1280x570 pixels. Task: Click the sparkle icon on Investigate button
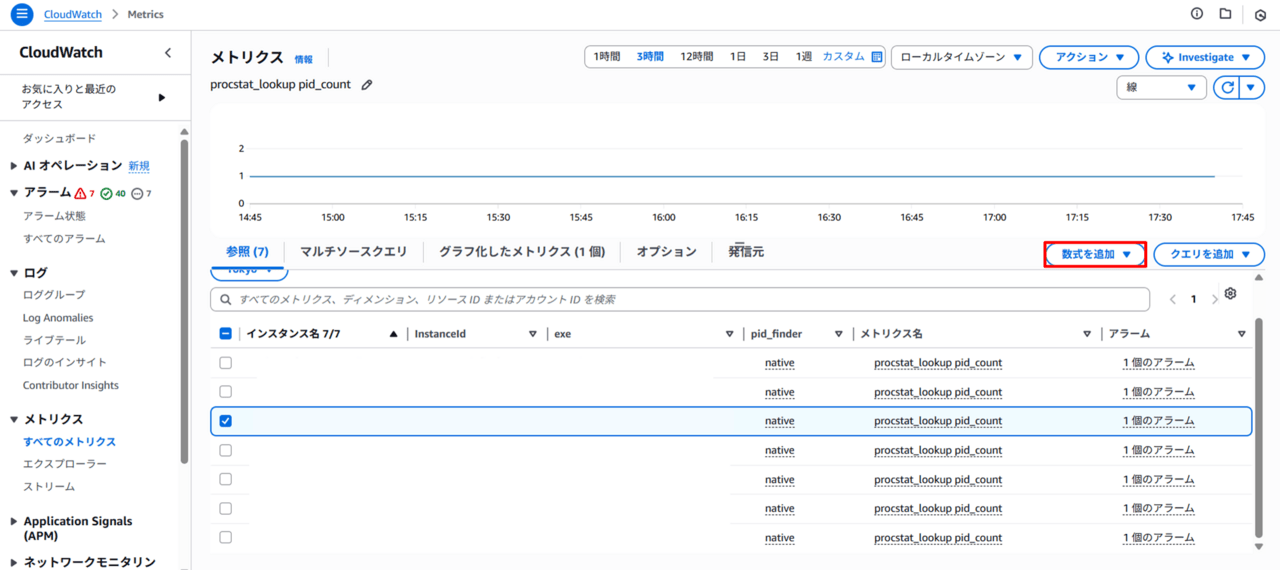tap(1167, 57)
